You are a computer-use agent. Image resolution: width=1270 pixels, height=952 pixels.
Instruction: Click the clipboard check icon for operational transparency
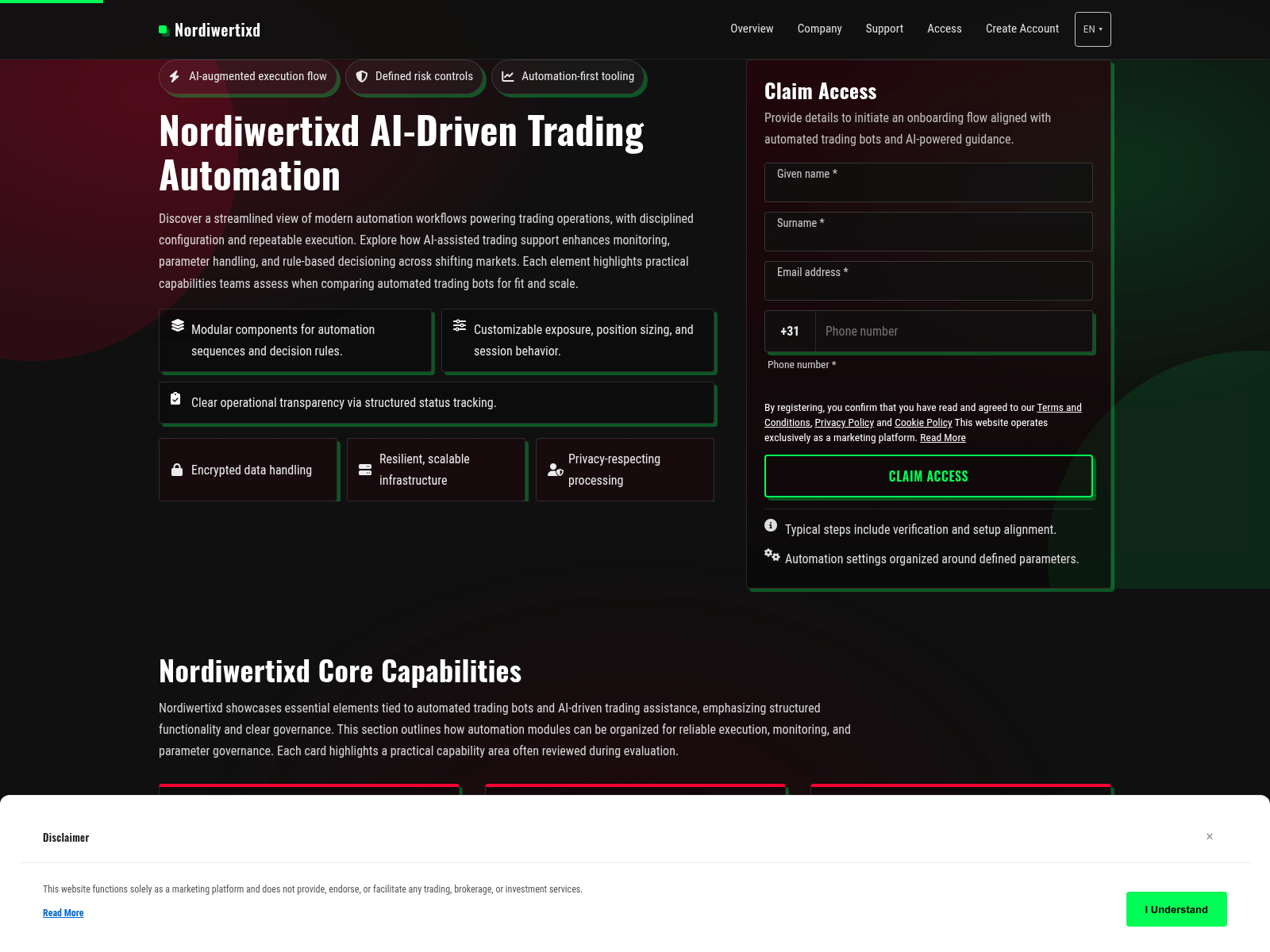tap(175, 399)
